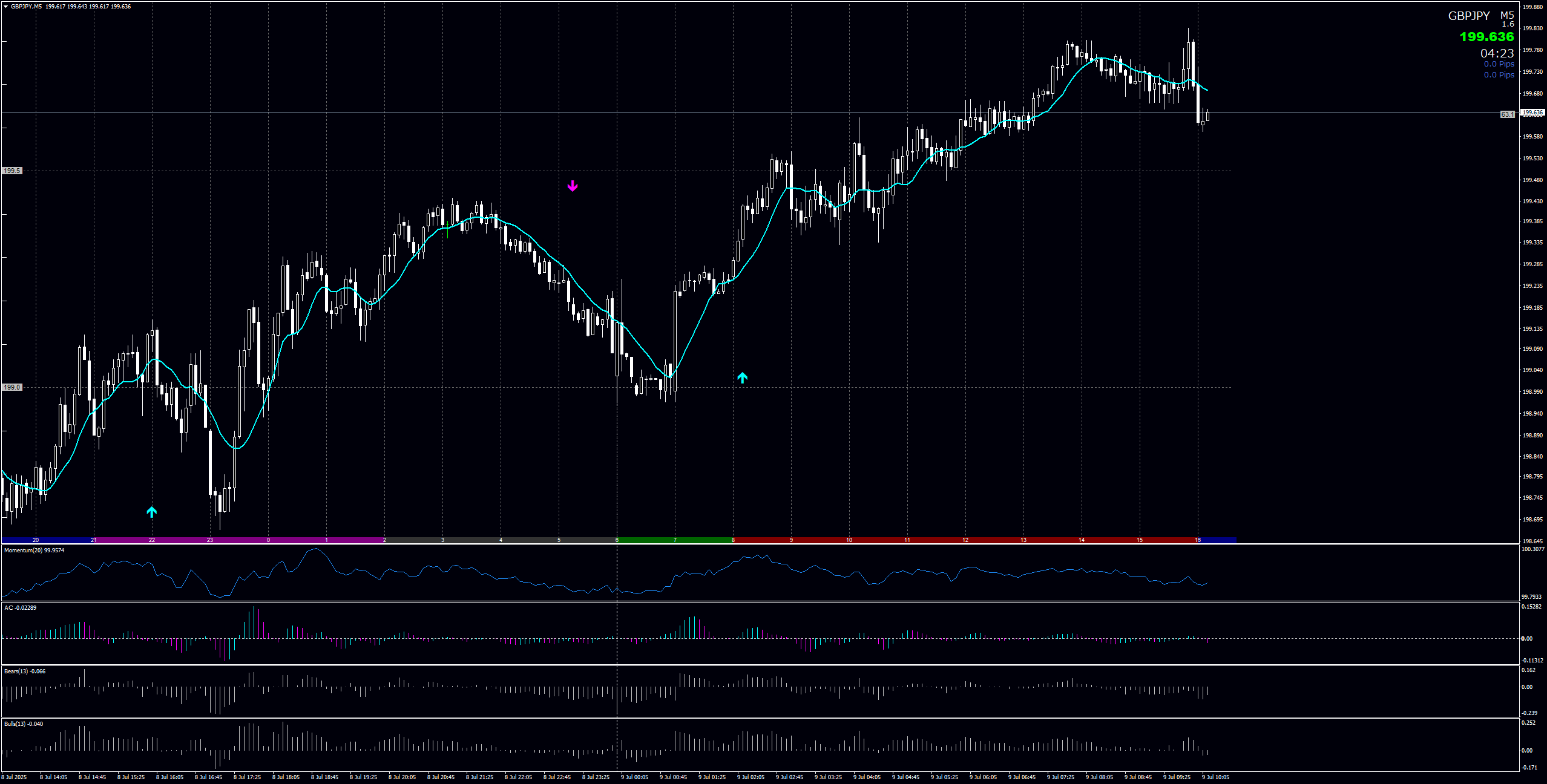Viewport: 1547px width, 784px height.
Task: Click the 8 Jul 14:05 time label
Action: pyautogui.click(x=54, y=777)
